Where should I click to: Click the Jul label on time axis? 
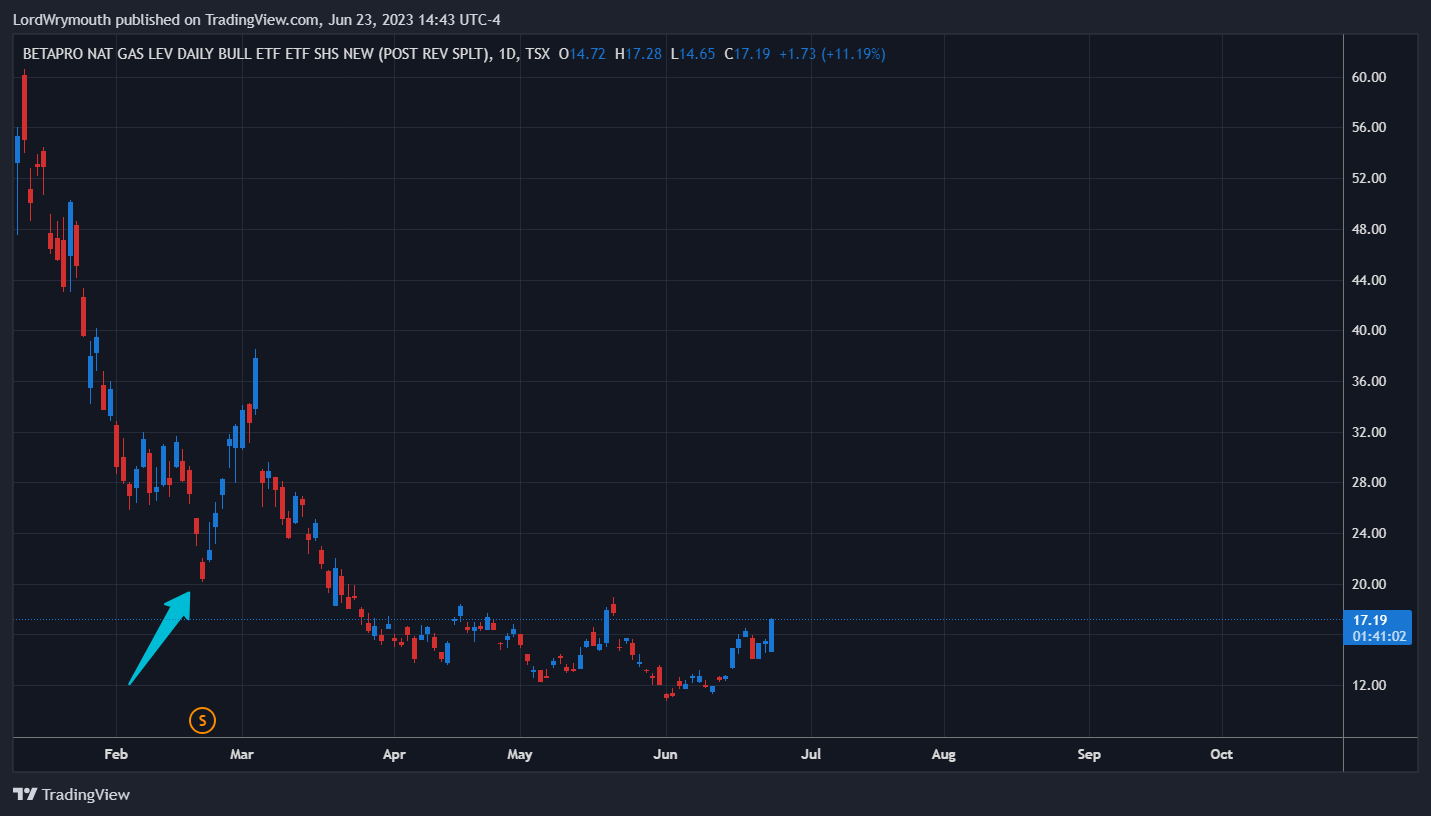click(x=811, y=754)
